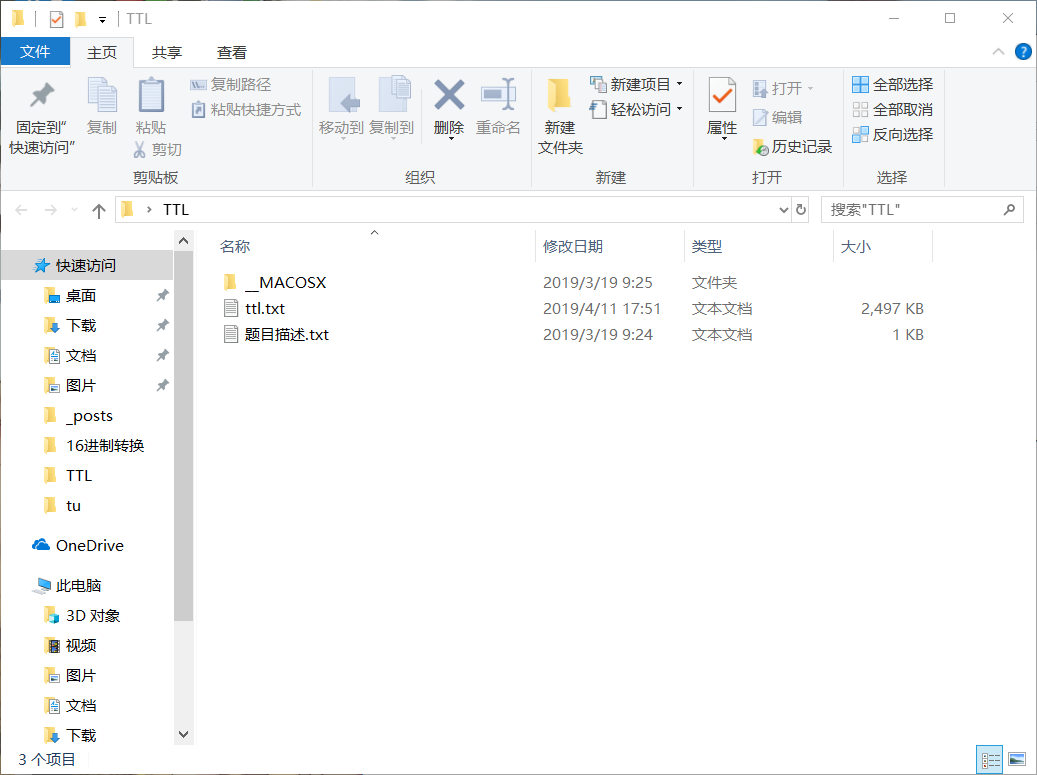This screenshot has width=1037, height=775.
Task: Click Pin to Quick access icon
Action: coord(42,95)
